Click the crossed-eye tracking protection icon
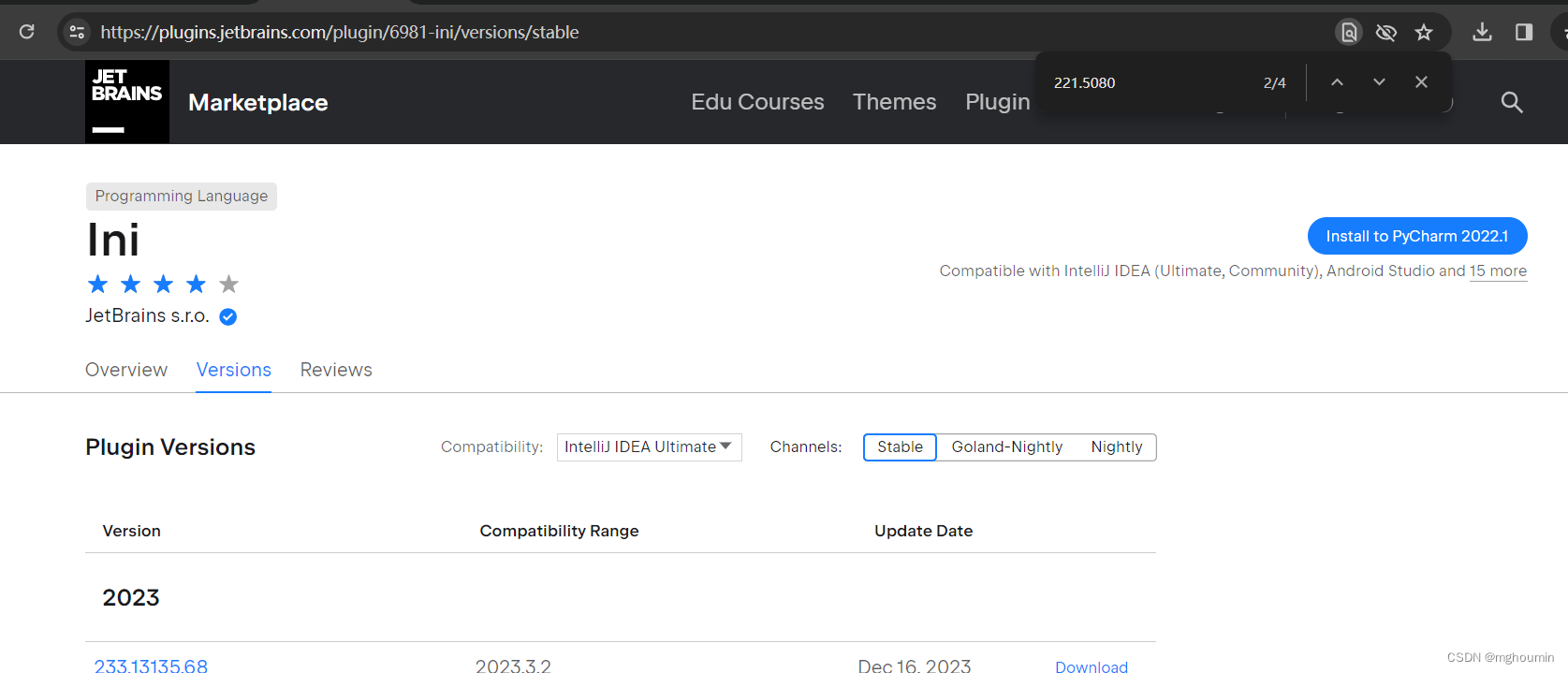The width and height of the screenshot is (1568, 673). 1386,32
